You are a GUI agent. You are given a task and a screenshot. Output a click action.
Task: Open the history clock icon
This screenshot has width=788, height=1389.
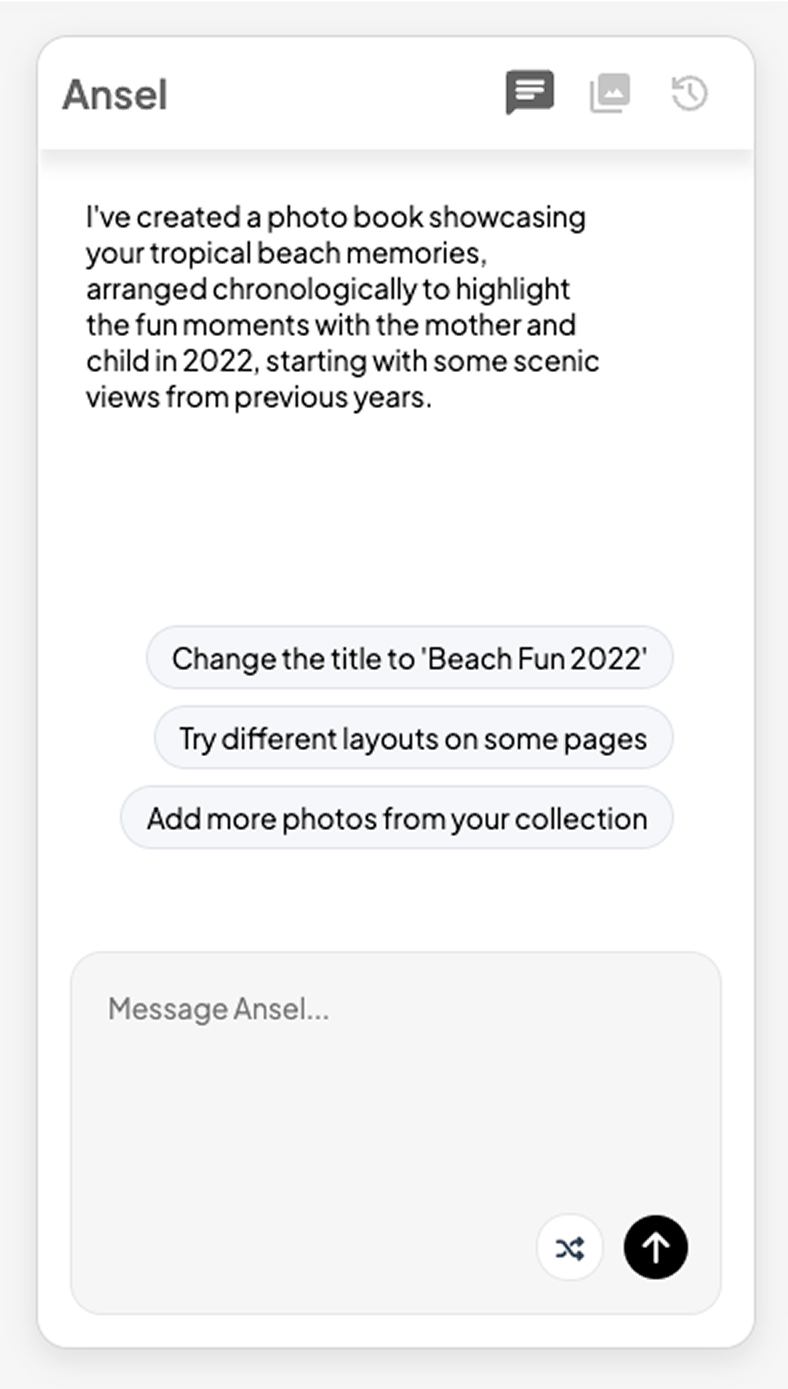[690, 94]
